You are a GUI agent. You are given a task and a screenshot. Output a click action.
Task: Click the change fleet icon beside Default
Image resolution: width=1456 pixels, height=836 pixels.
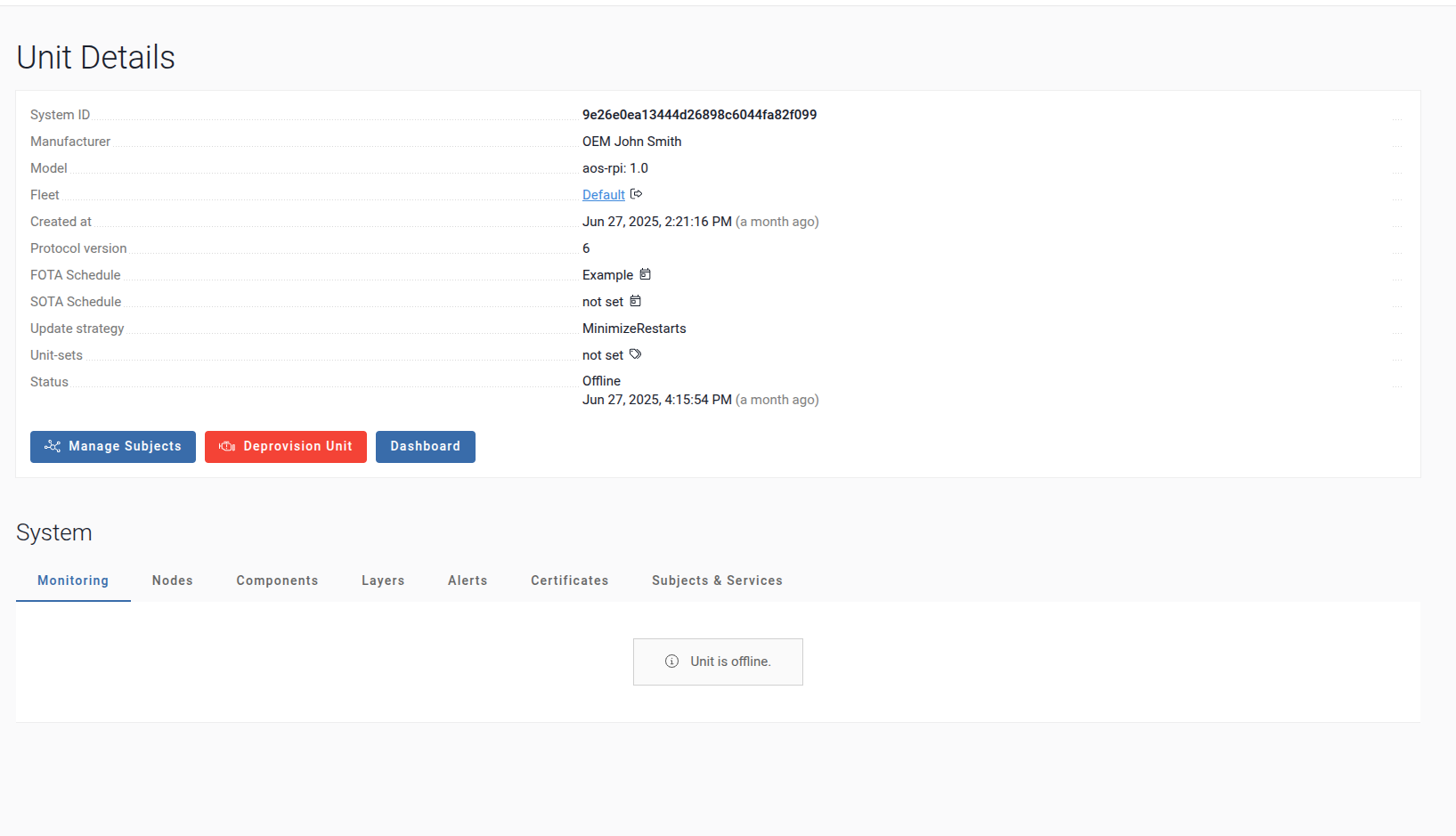(636, 194)
